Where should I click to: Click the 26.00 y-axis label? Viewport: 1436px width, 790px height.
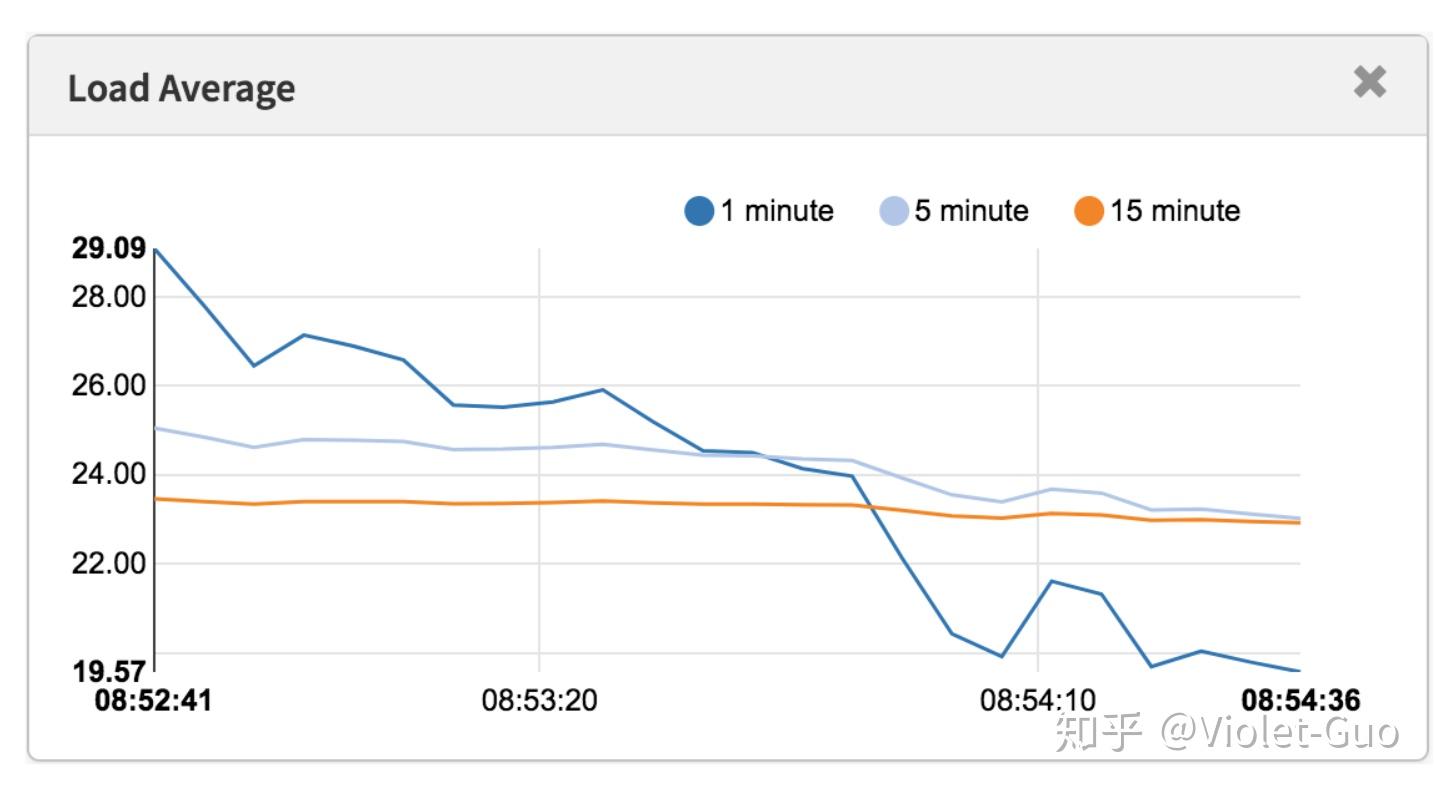[x=108, y=385]
